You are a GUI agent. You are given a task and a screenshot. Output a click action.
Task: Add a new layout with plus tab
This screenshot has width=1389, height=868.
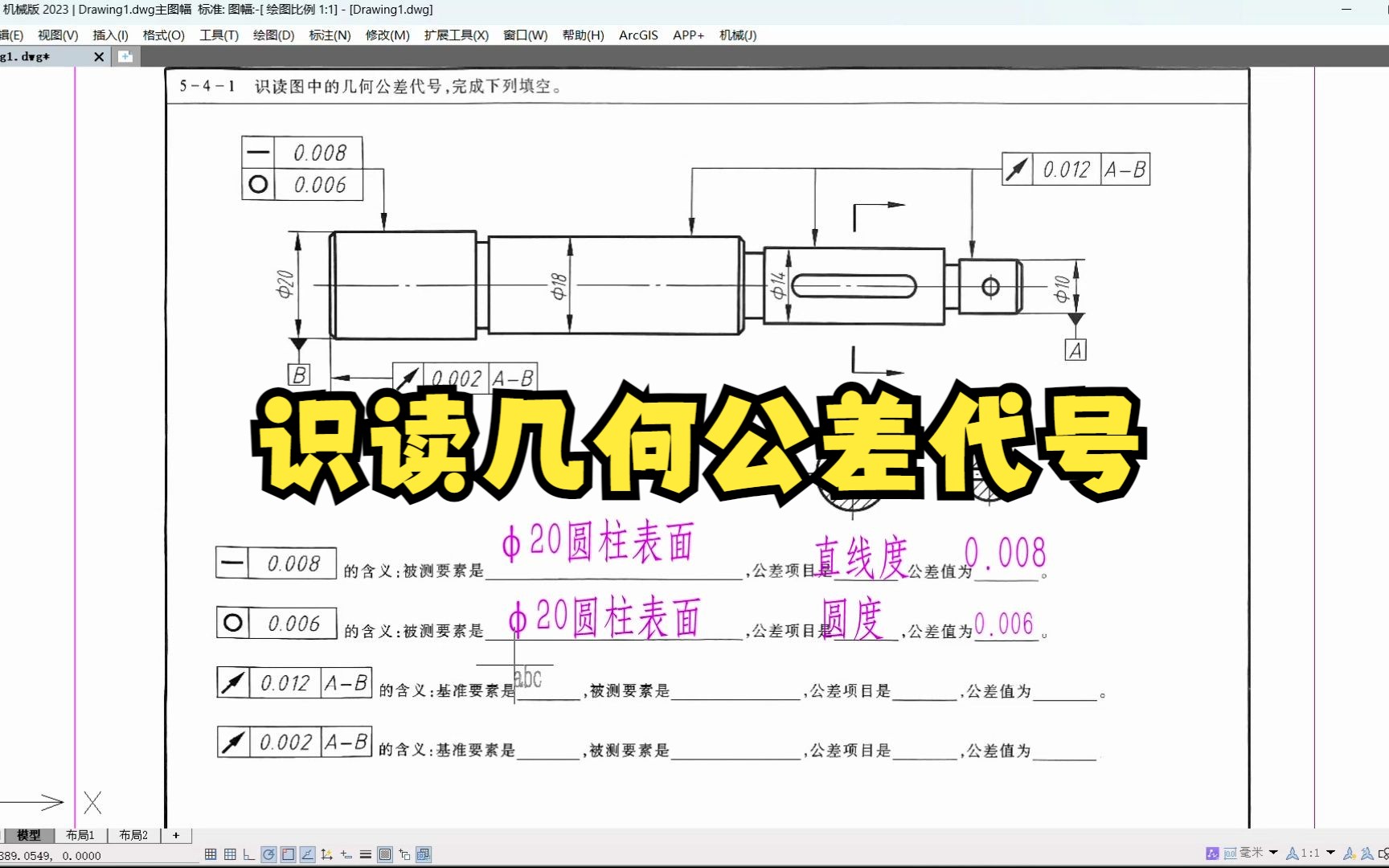click(176, 835)
